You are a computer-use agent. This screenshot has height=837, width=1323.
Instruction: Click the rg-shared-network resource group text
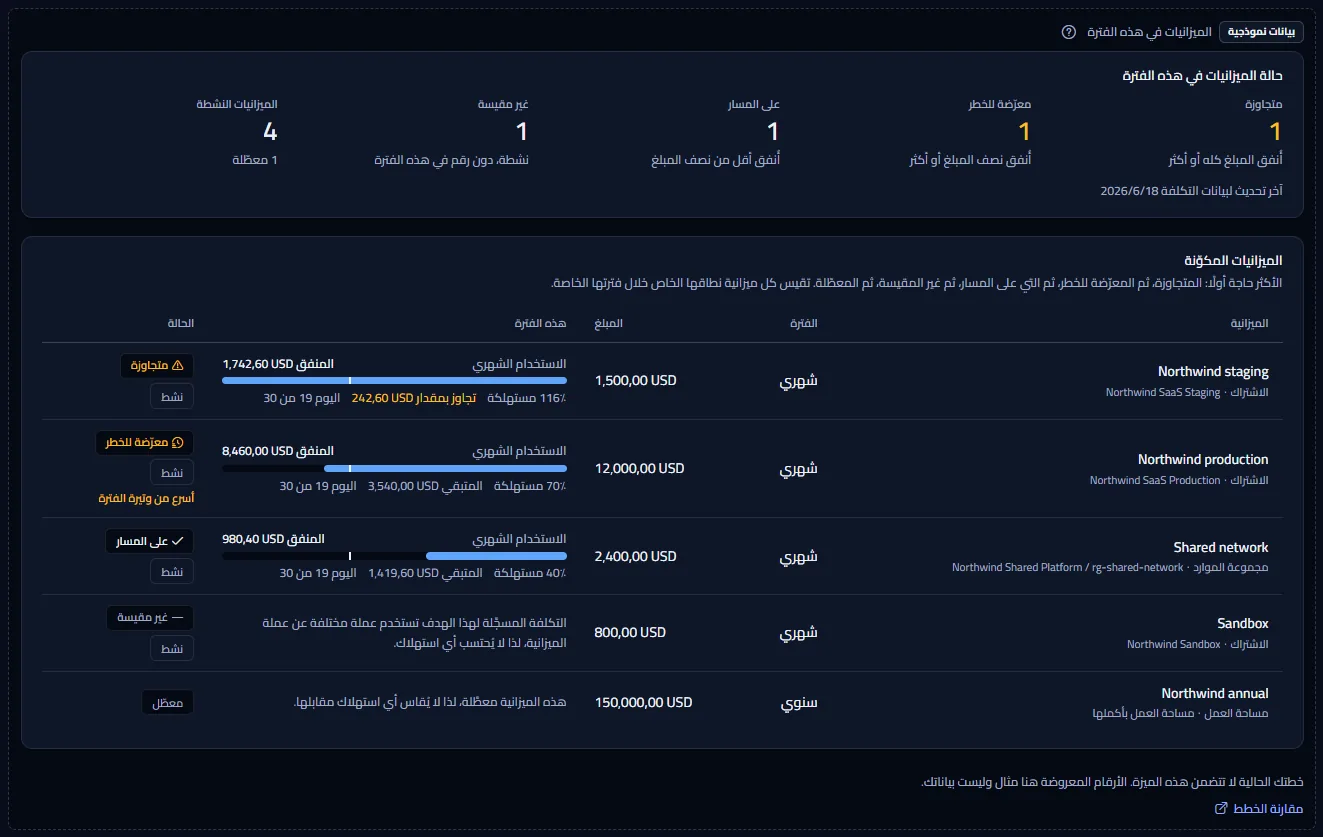click(x=1137, y=569)
